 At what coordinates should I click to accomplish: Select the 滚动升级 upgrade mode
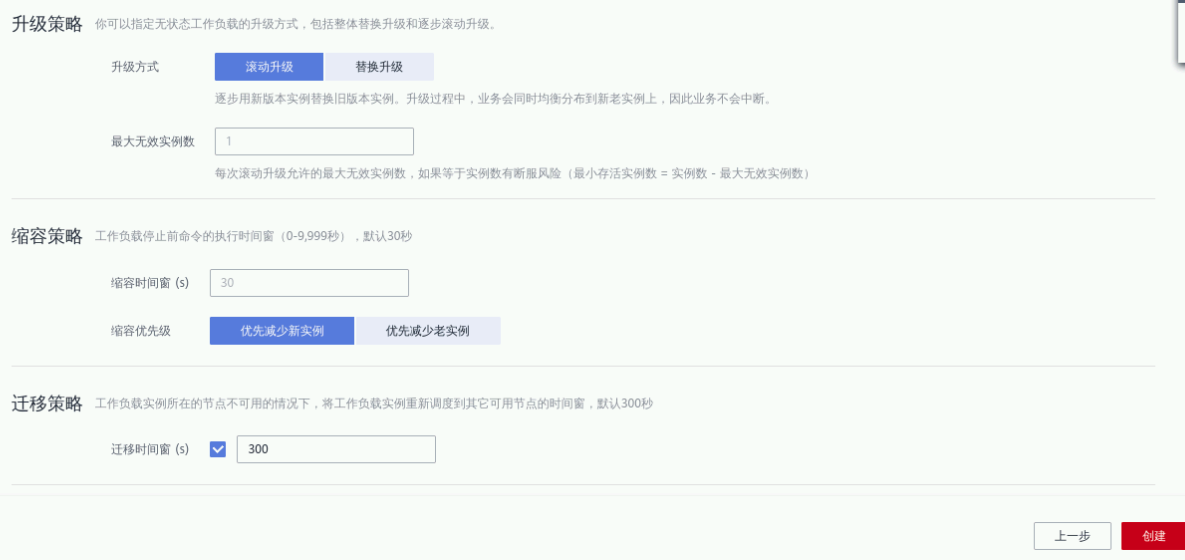point(269,67)
